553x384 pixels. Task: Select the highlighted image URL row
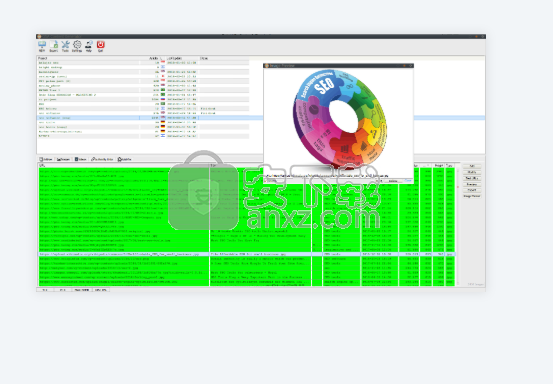click(x=247, y=254)
